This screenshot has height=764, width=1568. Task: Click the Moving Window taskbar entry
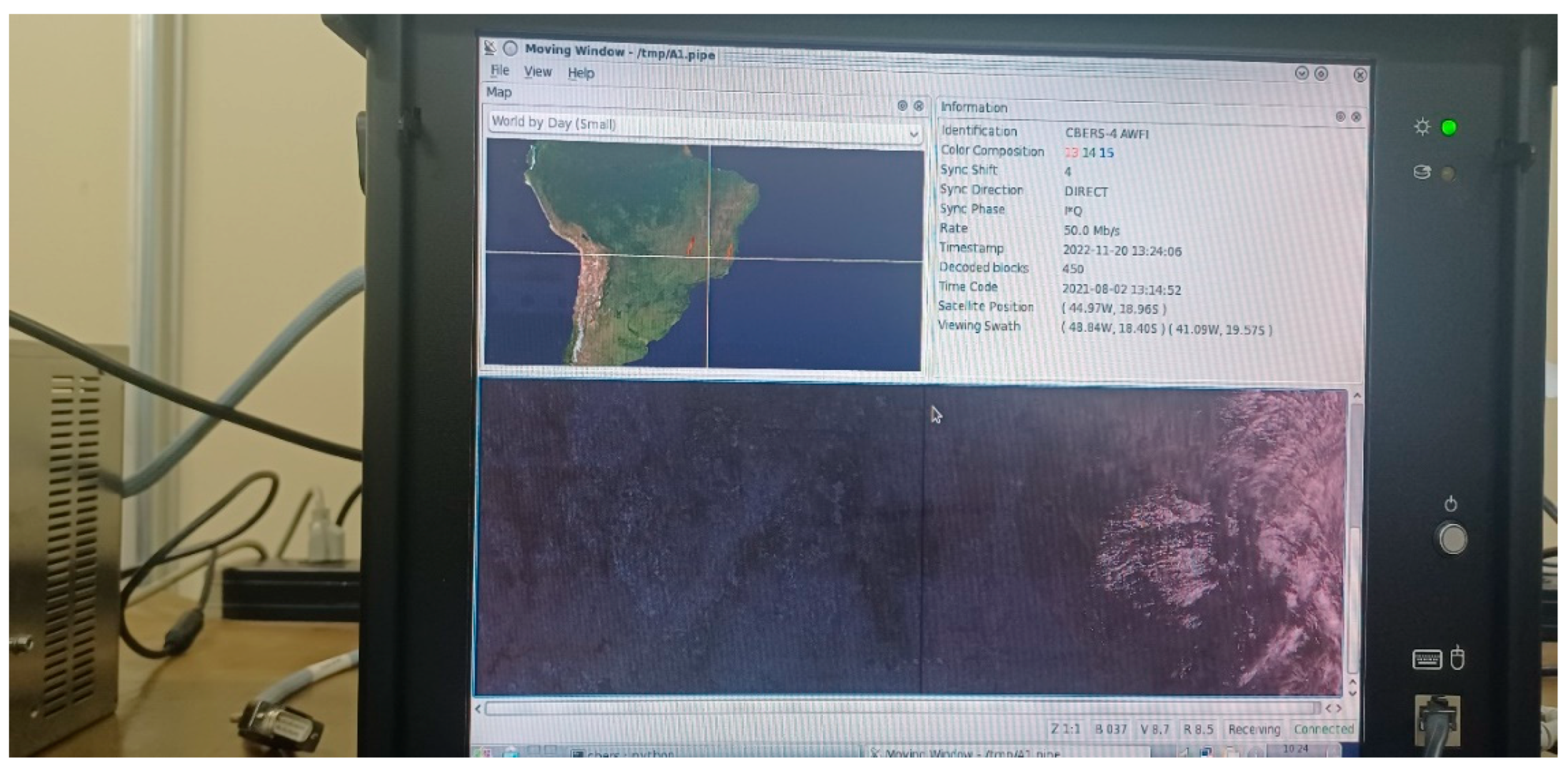(969, 753)
